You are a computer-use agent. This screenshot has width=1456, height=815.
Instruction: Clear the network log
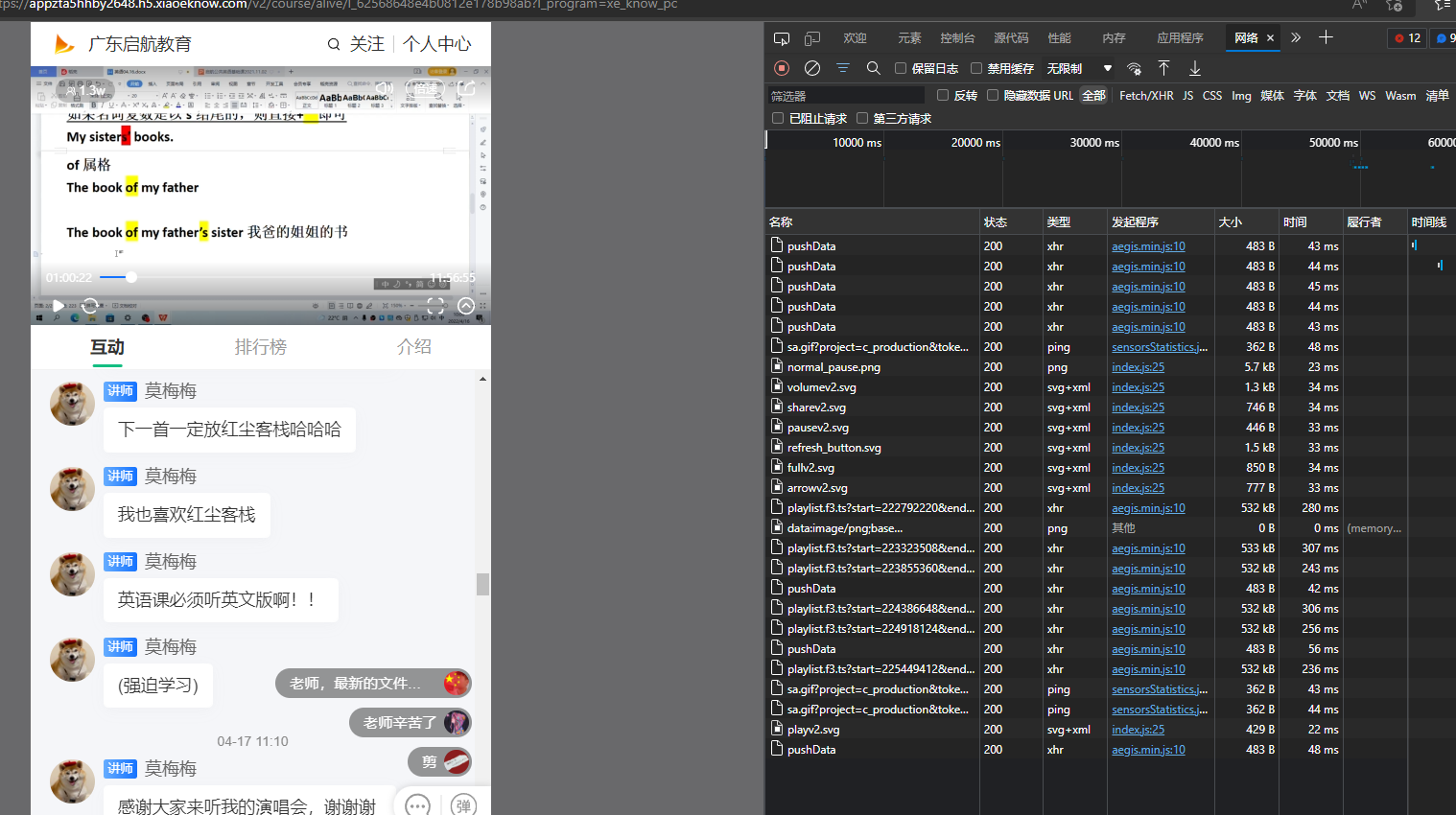pos(812,68)
